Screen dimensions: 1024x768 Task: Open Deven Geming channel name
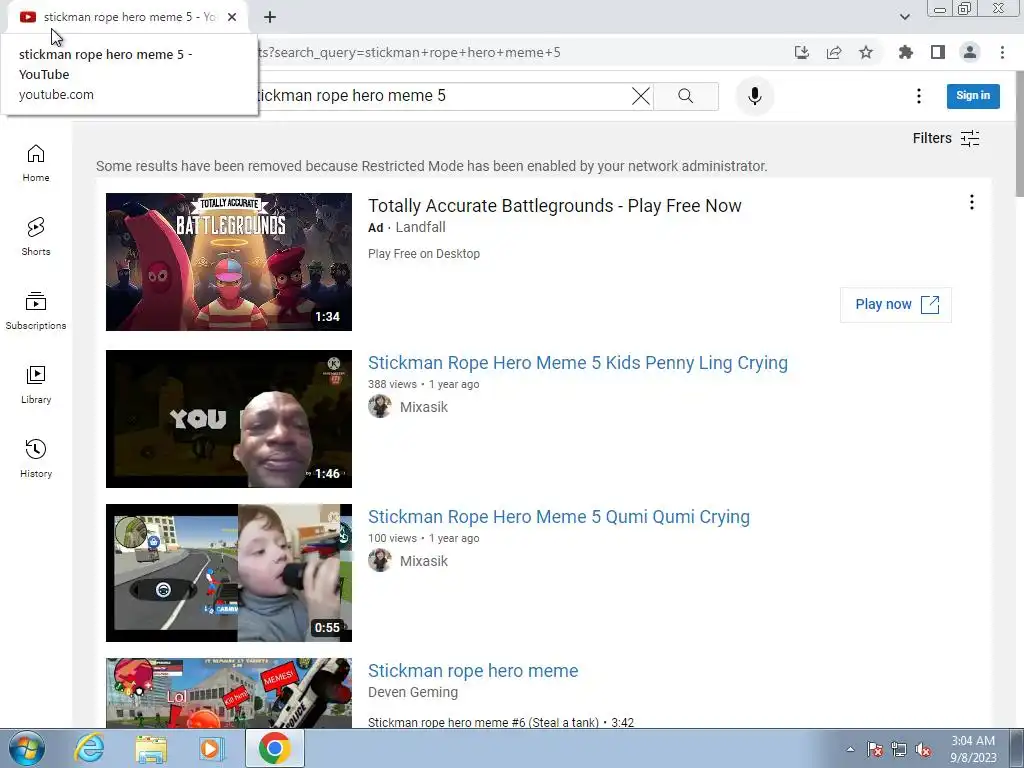413,692
